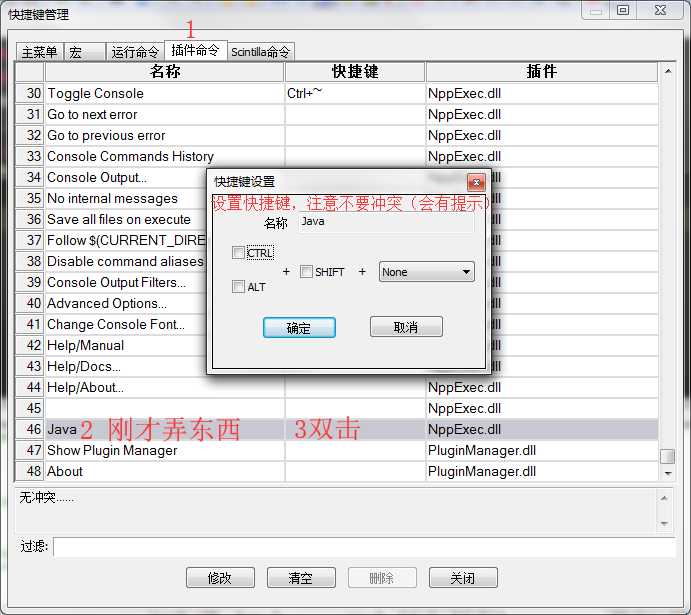Image resolution: width=691 pixels, height=615 pixels.
Task: Maximize the 快捷键管理 window
Action: point(623,10)
